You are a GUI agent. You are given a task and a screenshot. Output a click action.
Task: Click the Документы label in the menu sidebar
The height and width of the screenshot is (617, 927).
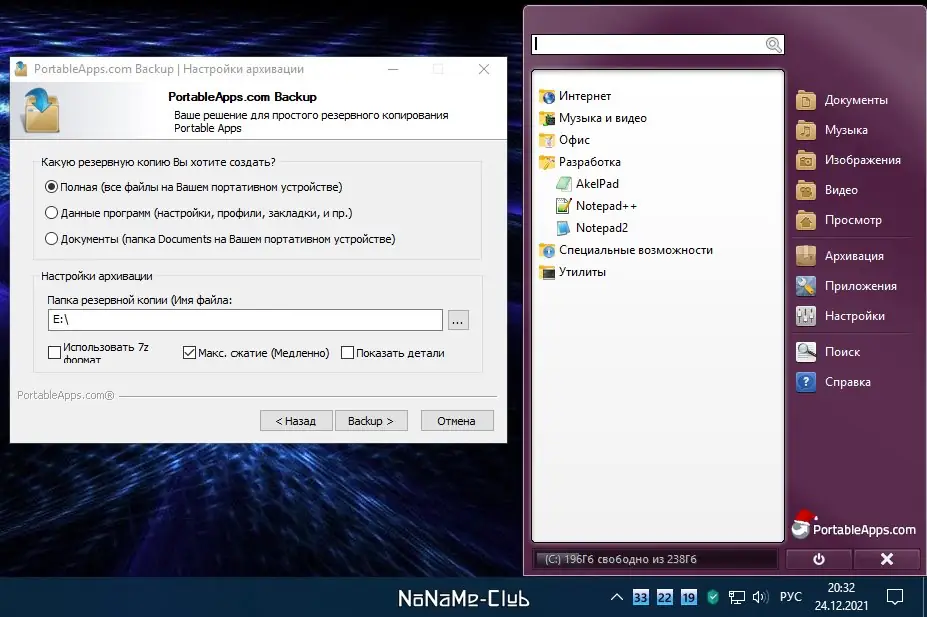(x=856, y=100)
